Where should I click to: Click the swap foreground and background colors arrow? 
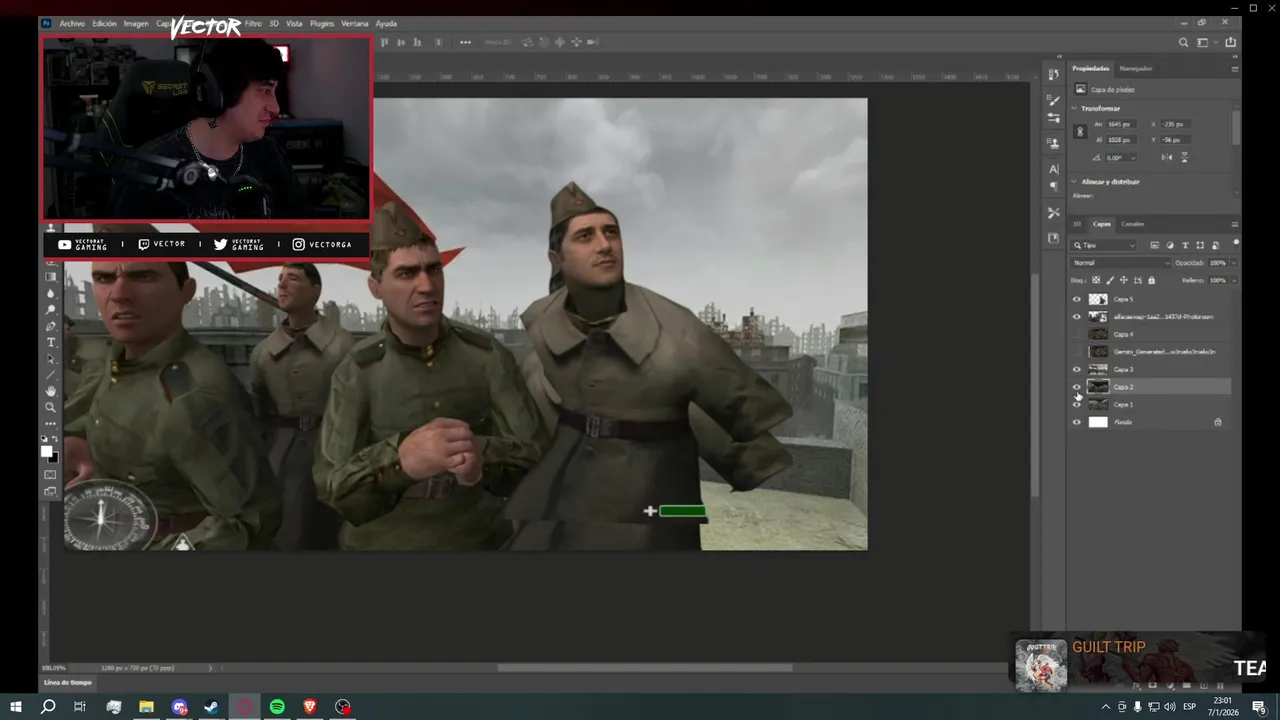click(56, 438)
